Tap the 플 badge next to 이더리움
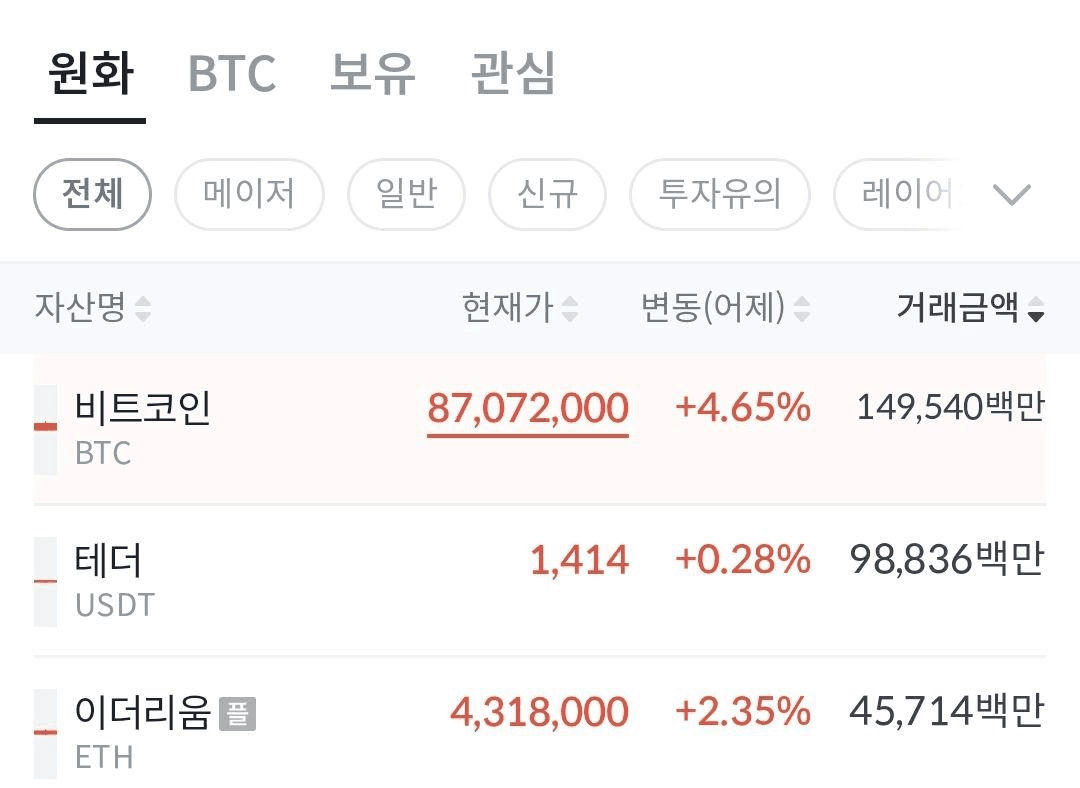This screenshot has height=788, width=1080. tap(238, 714)
